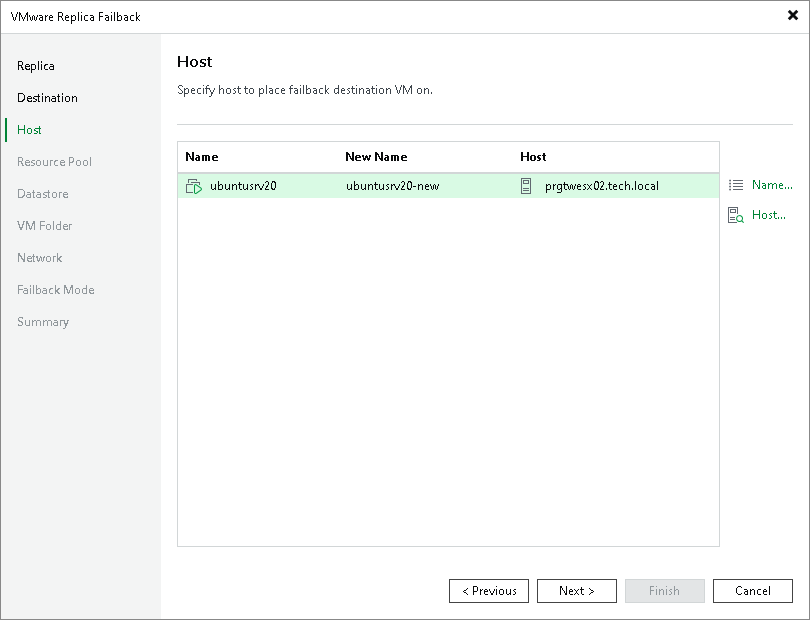810x620 pixels.
Task: Click the list icon next to Name...
Action: coord(736,184)
